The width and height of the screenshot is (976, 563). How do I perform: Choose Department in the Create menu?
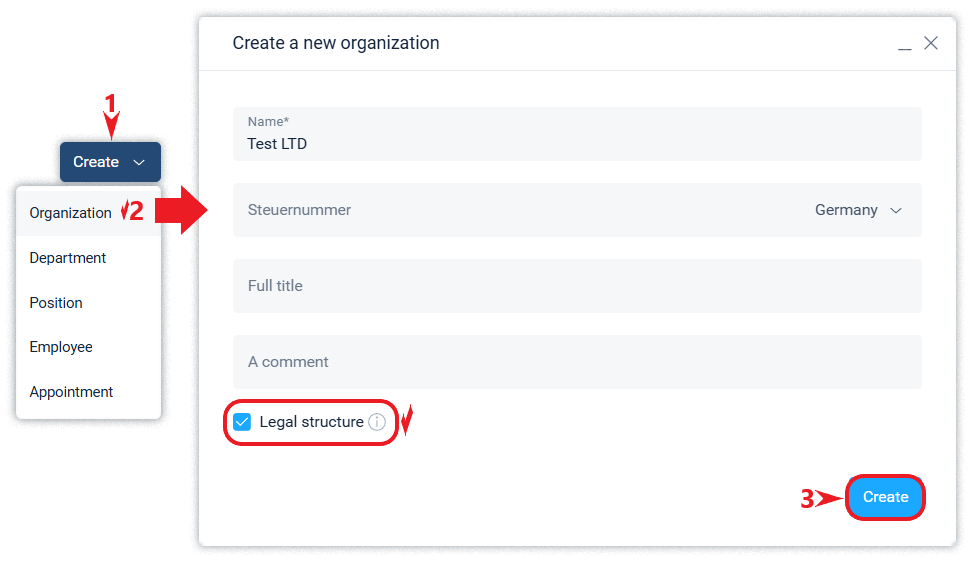click(x=68, y=258)
